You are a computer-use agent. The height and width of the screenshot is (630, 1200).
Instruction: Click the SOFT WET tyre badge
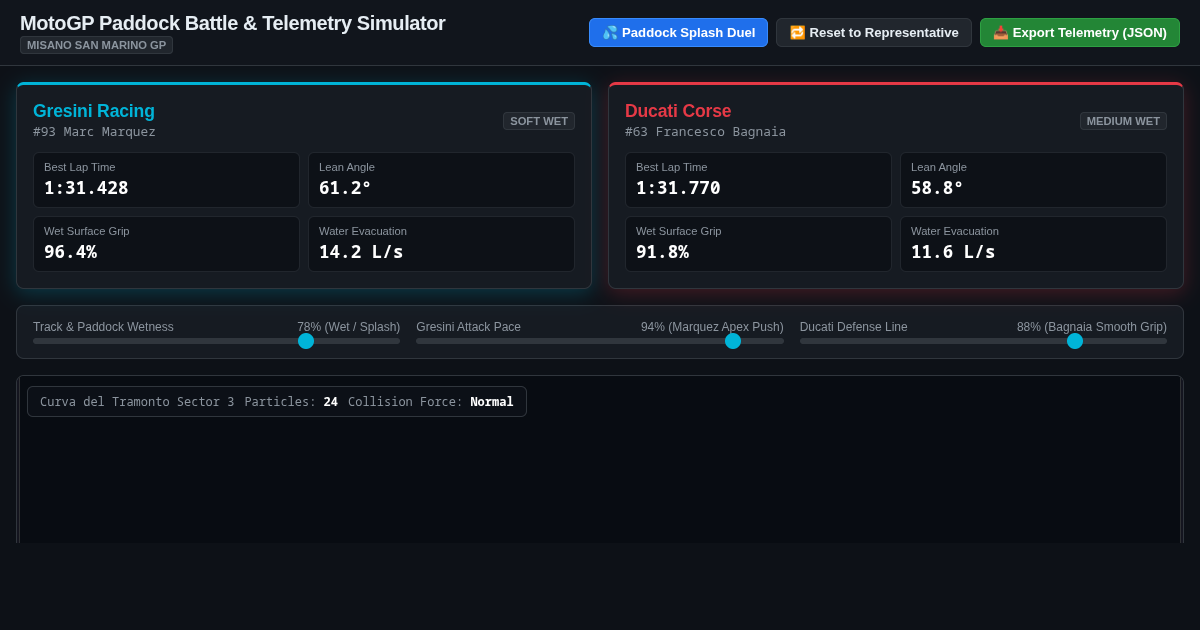[x=539, y=121]
